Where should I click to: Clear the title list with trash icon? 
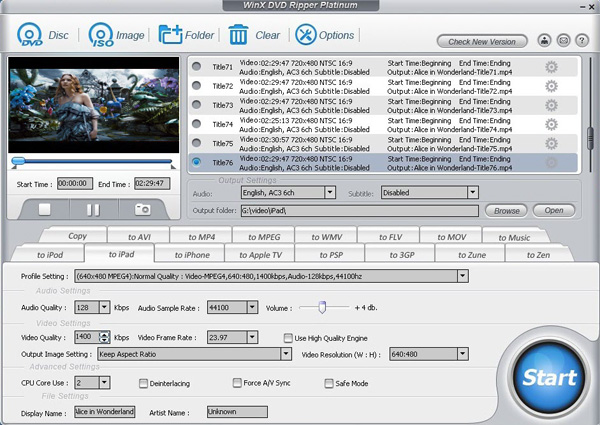point(254,35)
